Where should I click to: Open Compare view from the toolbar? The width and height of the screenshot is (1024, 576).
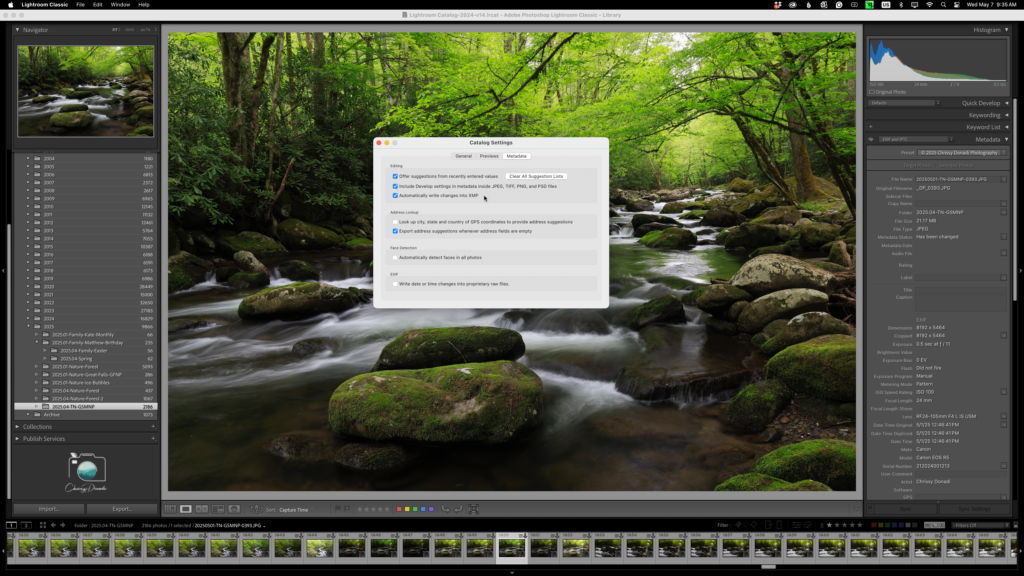click(x=202, y=509)
